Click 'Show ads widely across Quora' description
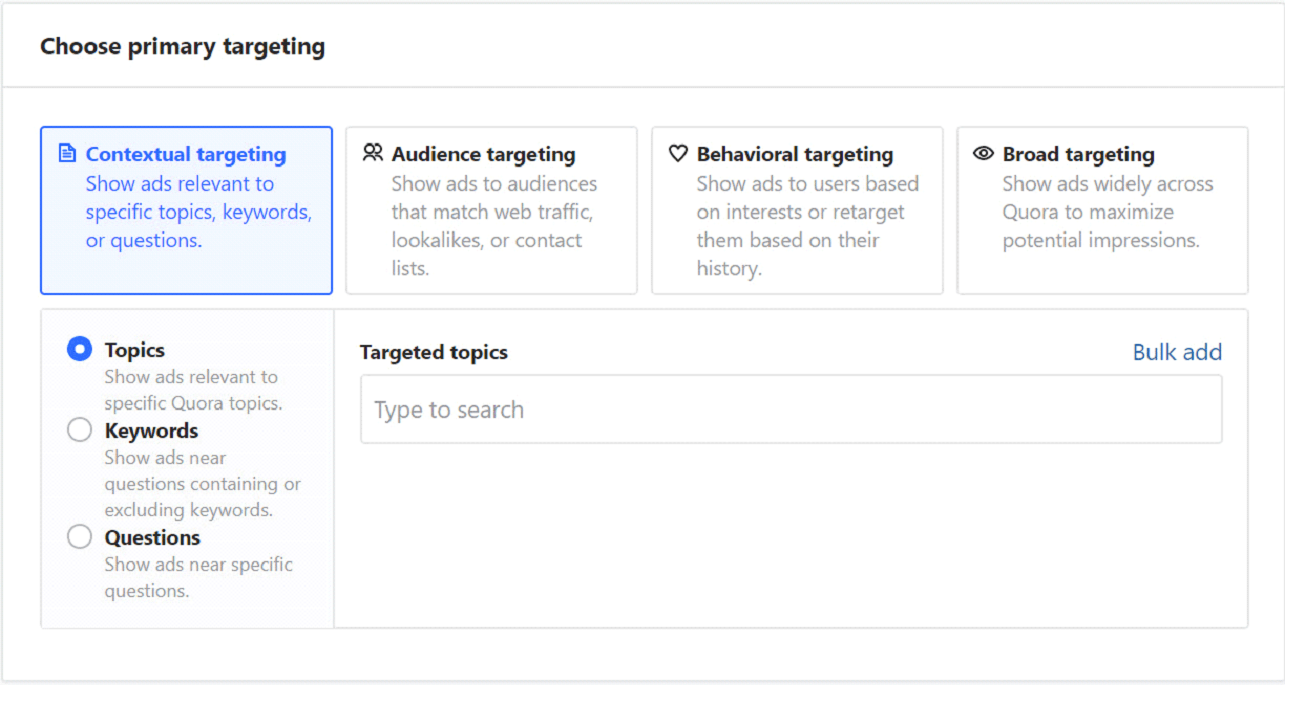This screenshot has width=1313, height=709. point(1108,212)
